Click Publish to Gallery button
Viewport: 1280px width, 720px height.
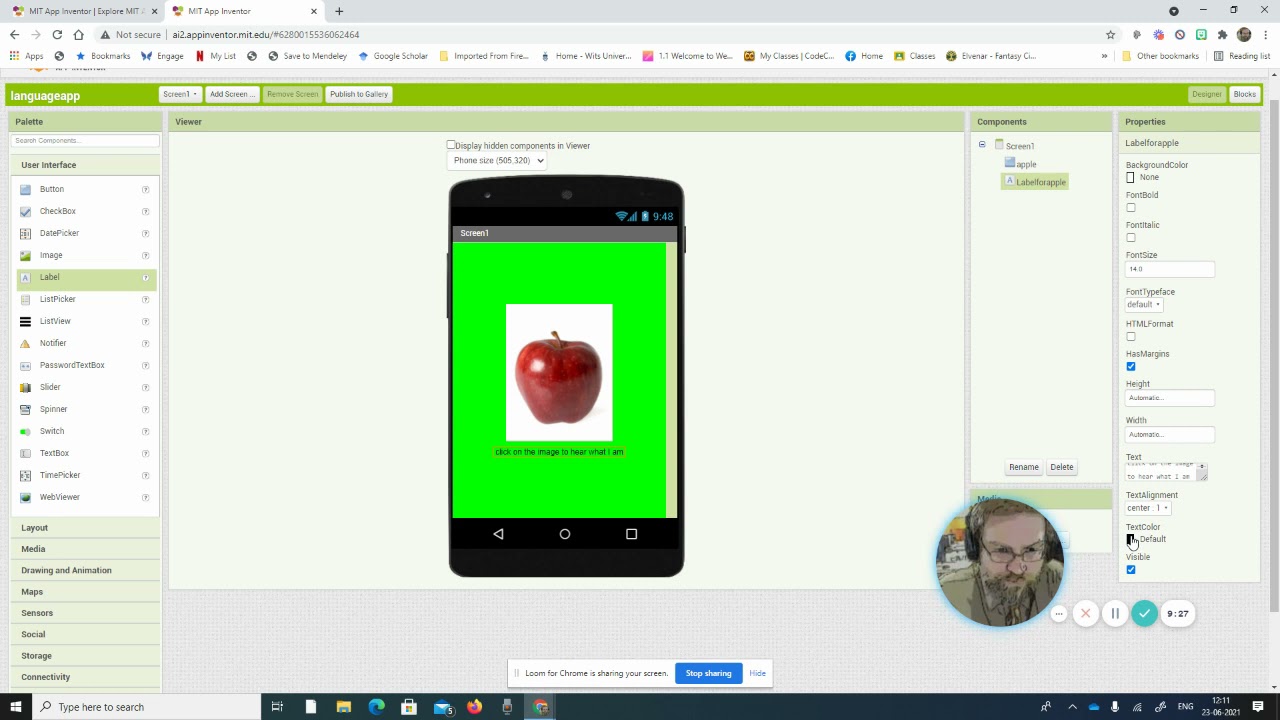[359, 94]
